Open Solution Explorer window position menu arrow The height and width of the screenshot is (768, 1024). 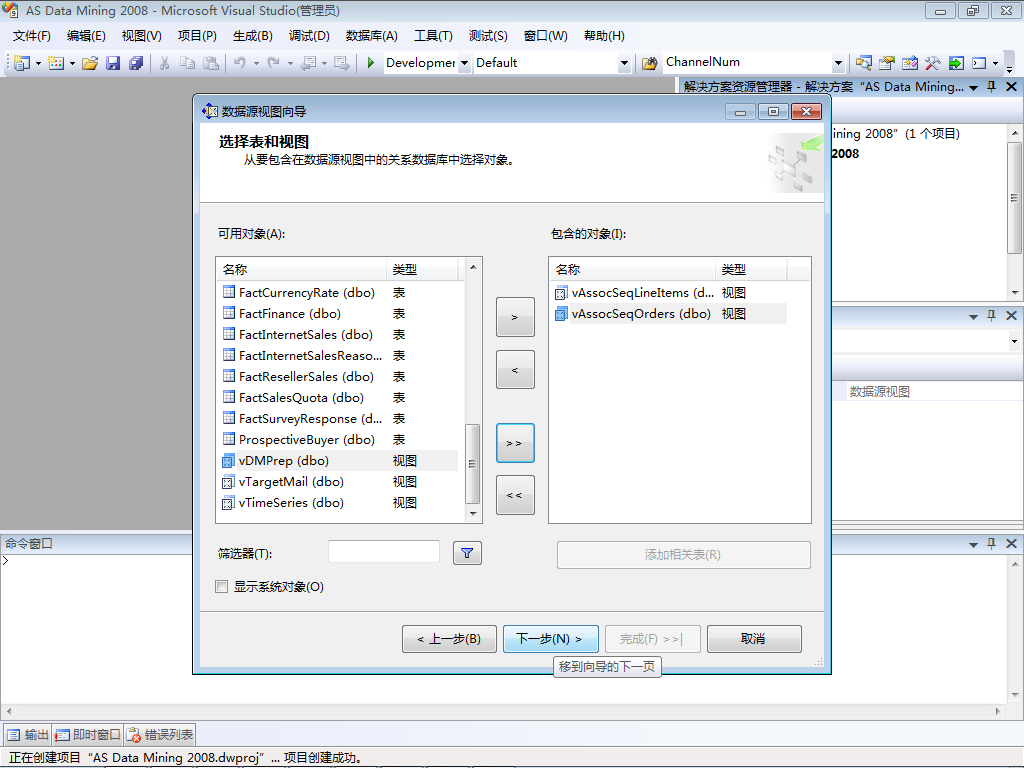[x=973, y=87]
